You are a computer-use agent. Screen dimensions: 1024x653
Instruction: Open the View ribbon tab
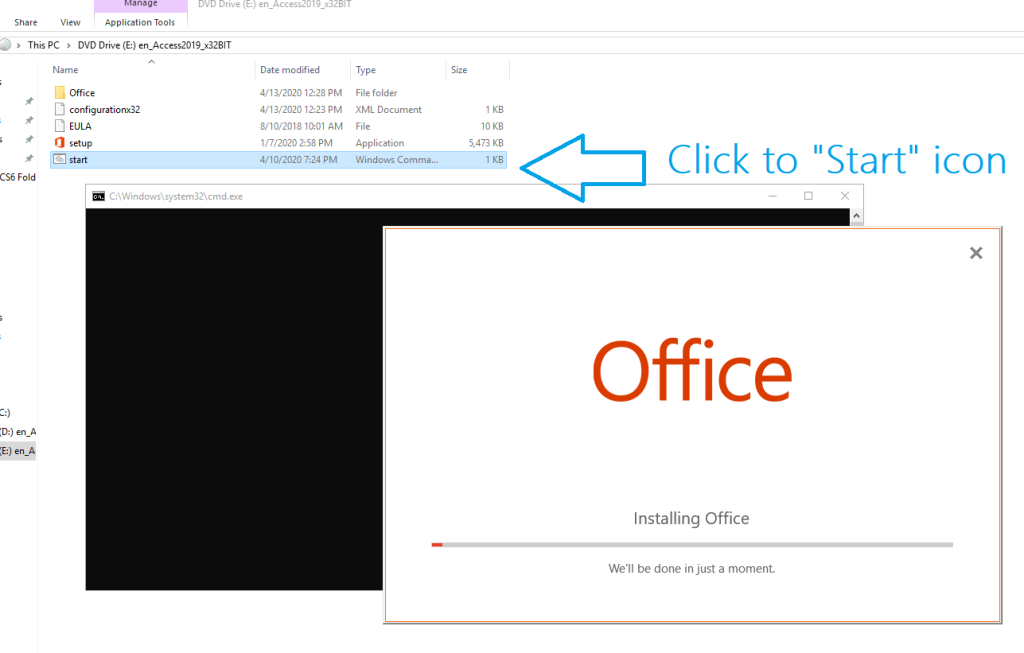click(71, 22)
